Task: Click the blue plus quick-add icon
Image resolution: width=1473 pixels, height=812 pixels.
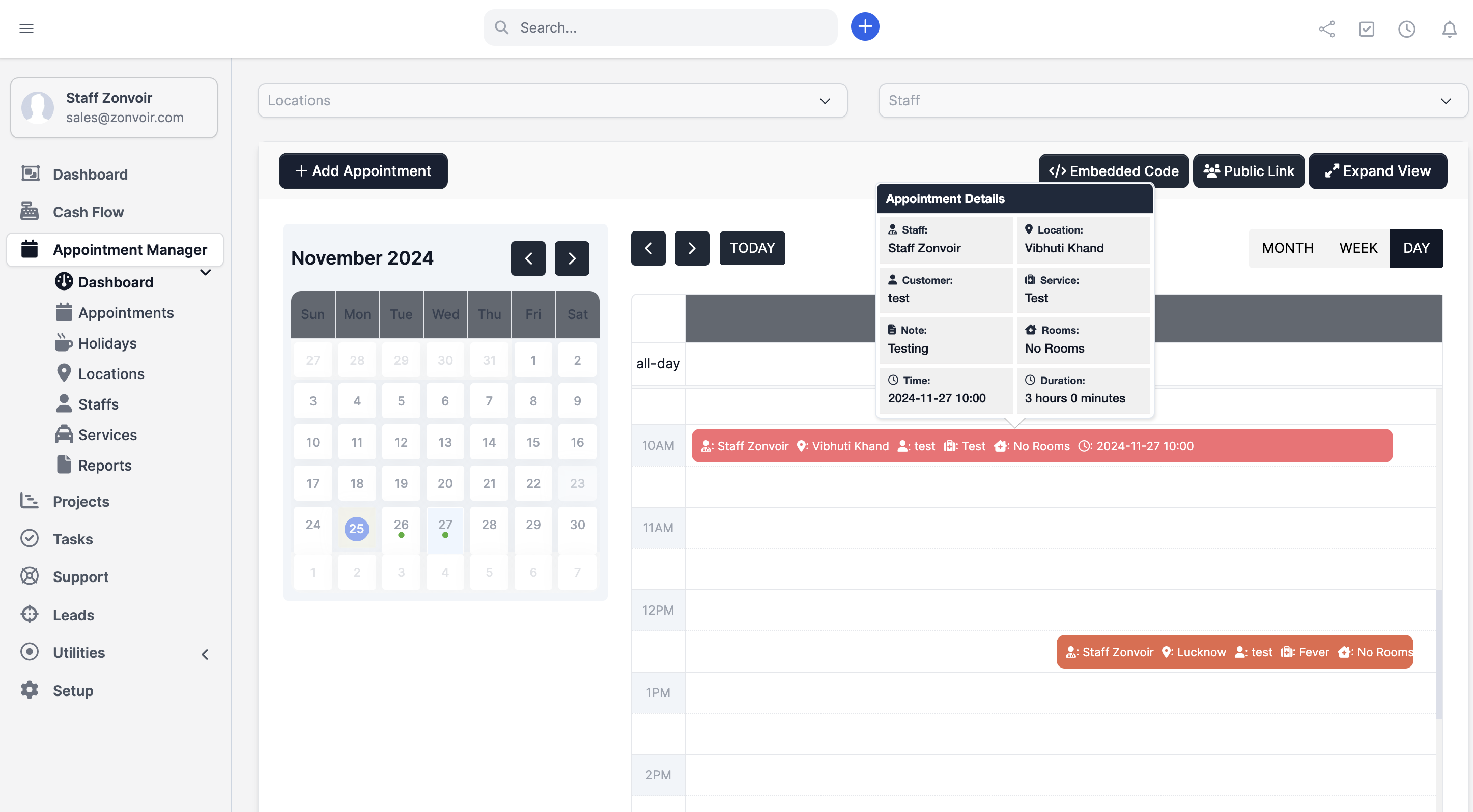Action: pos(865,27)
